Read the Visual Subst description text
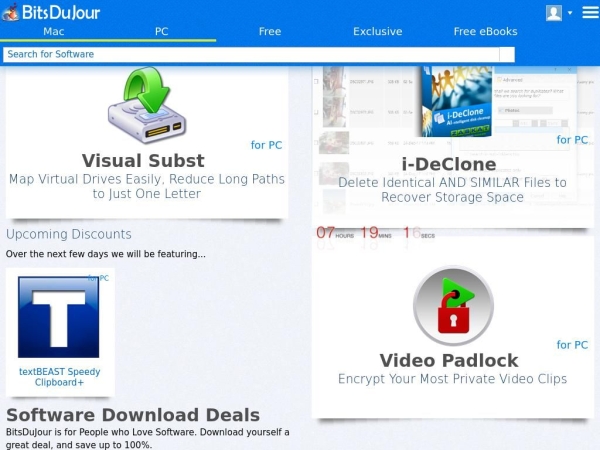Image resolution: width=600 pixels, height=450 pixels. pyautogui.click(x=147, y=186)
